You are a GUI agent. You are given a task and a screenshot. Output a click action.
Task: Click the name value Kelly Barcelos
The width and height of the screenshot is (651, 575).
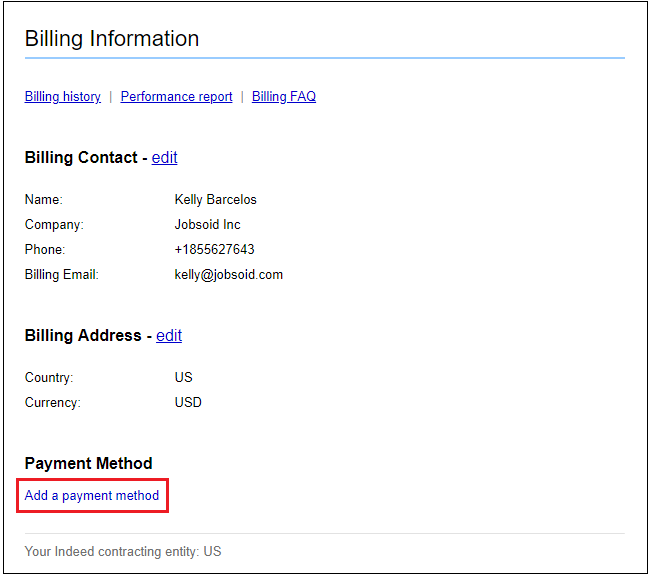pyautogui.click(x=215, y=200)
